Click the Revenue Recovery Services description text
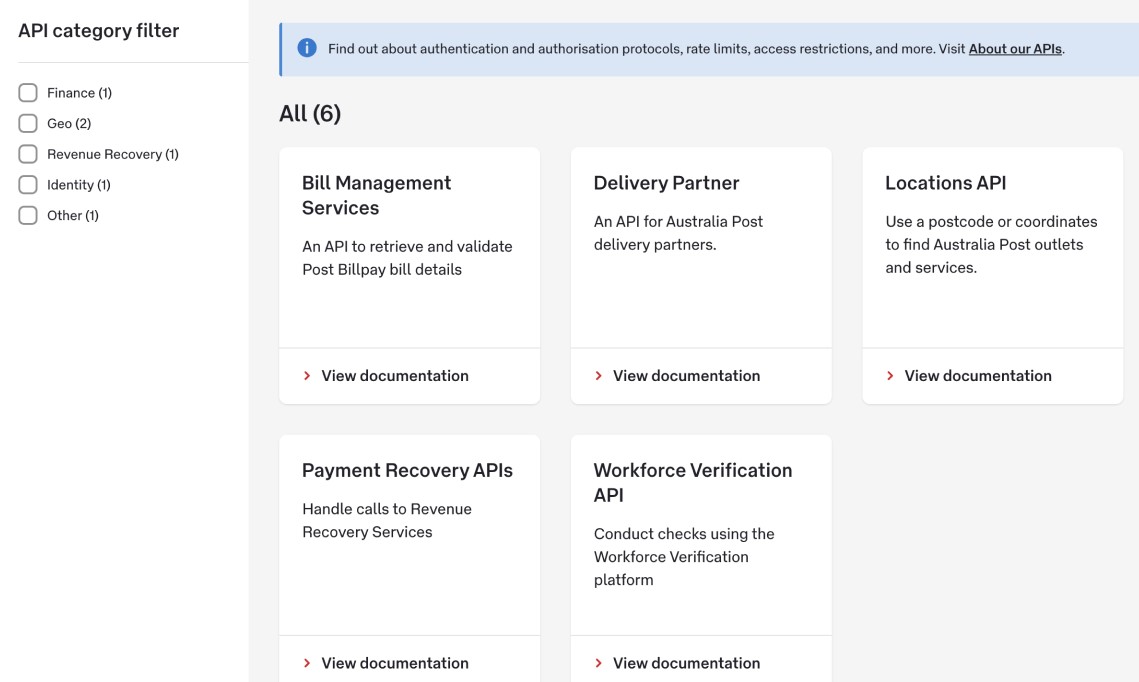The height and width of the screenshot is (682, 1139). [x=387, y=521]
